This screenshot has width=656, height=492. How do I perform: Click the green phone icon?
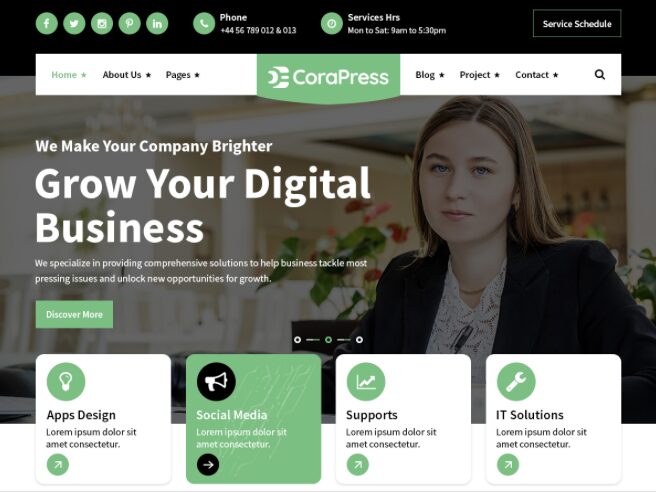204,23
